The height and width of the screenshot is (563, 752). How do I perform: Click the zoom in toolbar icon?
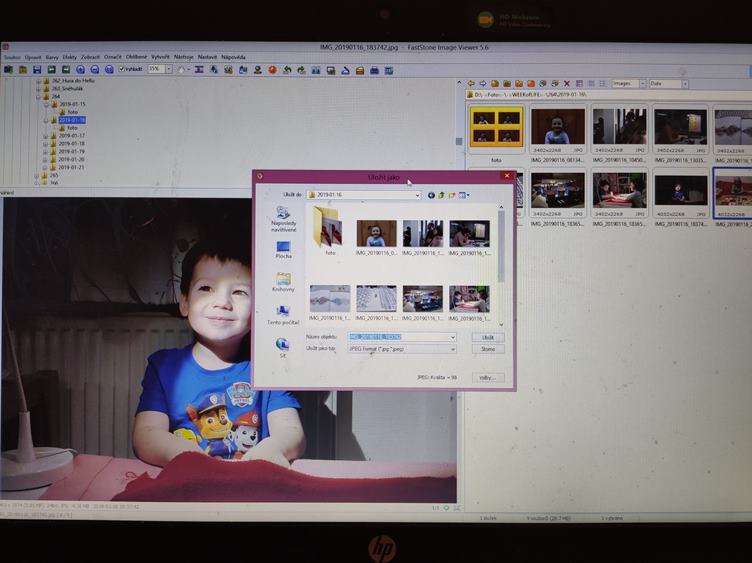point(81,70)
